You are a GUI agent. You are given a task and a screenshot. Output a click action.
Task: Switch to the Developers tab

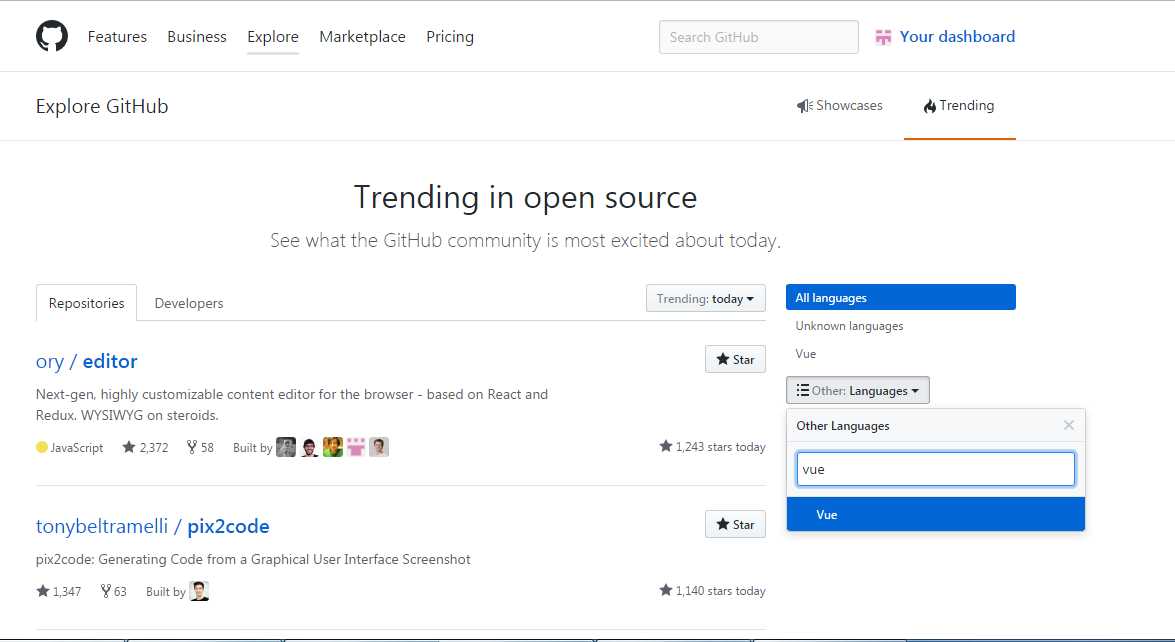click(x=189, y=303)
